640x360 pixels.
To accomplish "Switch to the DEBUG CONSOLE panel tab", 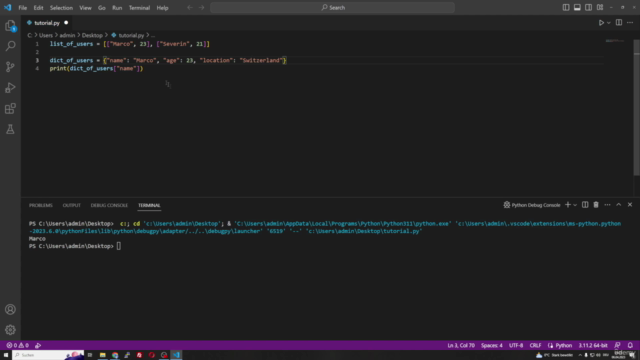I will point(109,205).
